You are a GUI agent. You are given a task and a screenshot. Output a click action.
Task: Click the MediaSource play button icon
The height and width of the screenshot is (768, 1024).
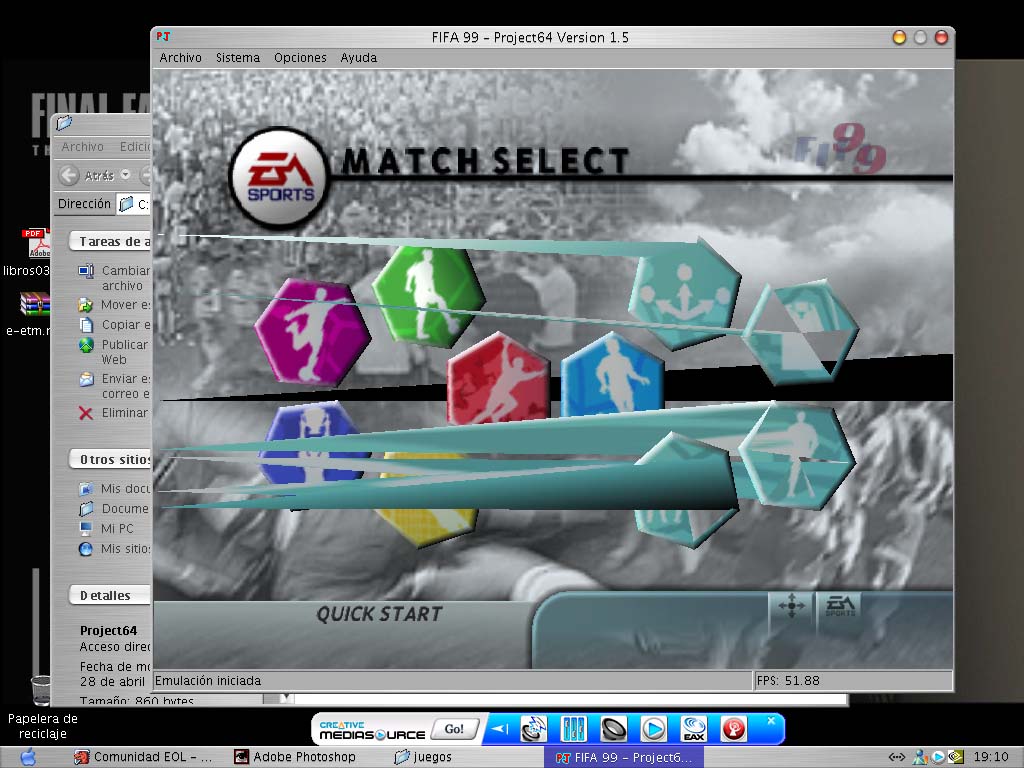pos(654,729)
